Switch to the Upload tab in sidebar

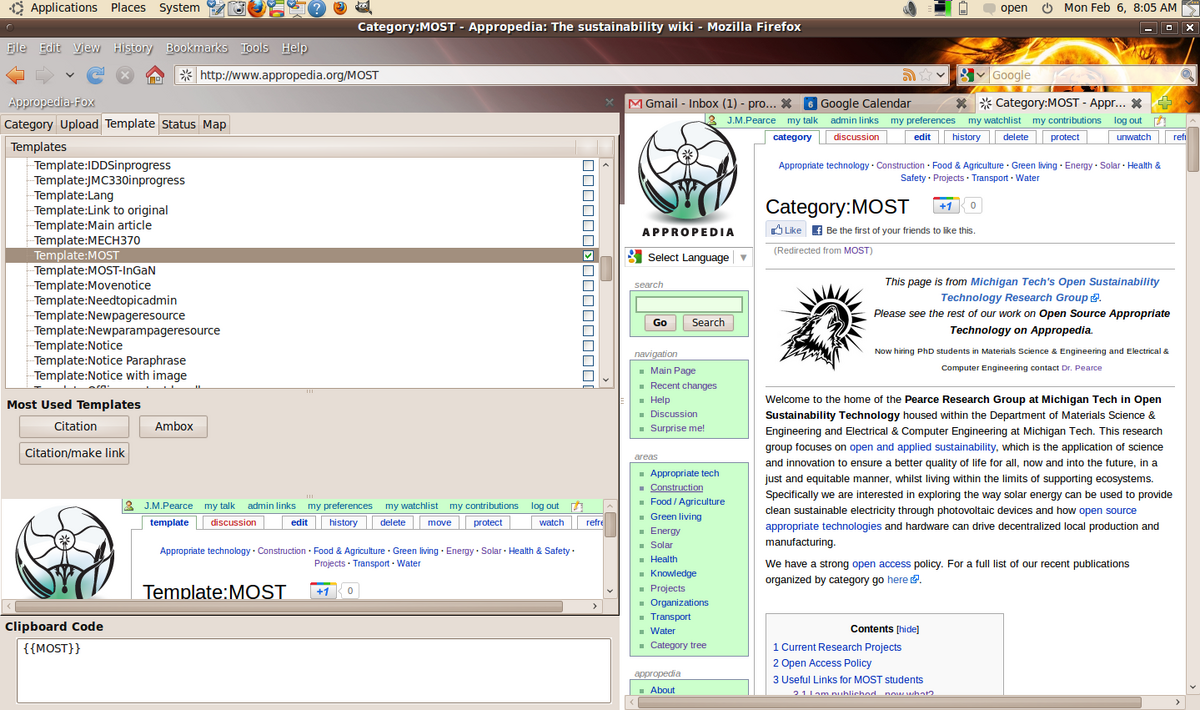pyautogui.click(x=79, y=124)
